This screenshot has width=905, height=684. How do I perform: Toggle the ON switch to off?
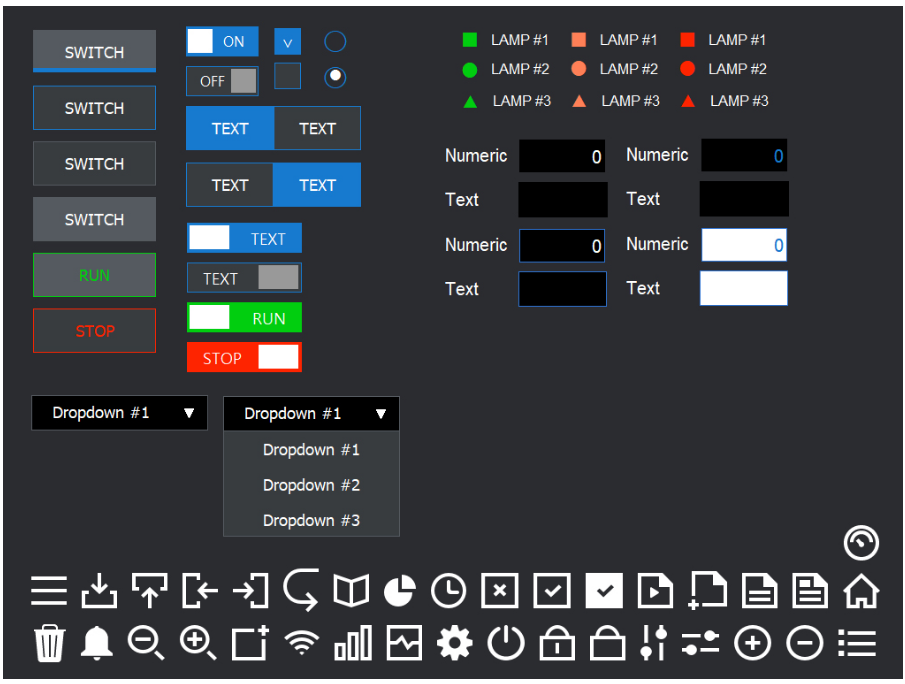[x=221, y=41]
